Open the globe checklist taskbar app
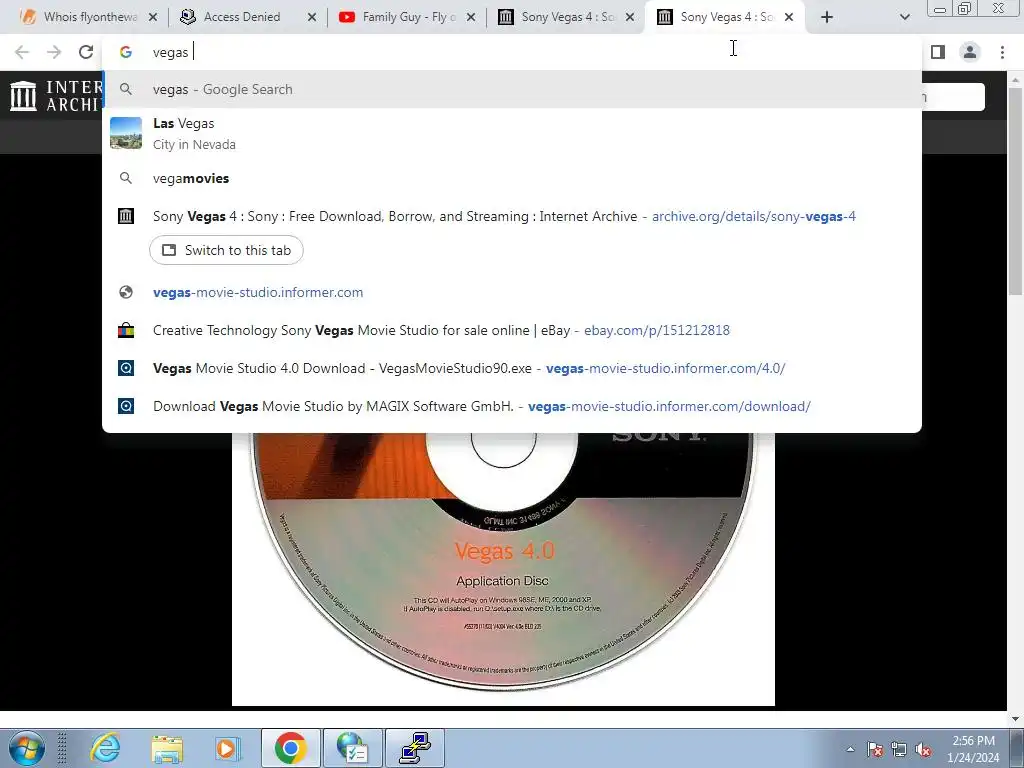 [353, 748]
